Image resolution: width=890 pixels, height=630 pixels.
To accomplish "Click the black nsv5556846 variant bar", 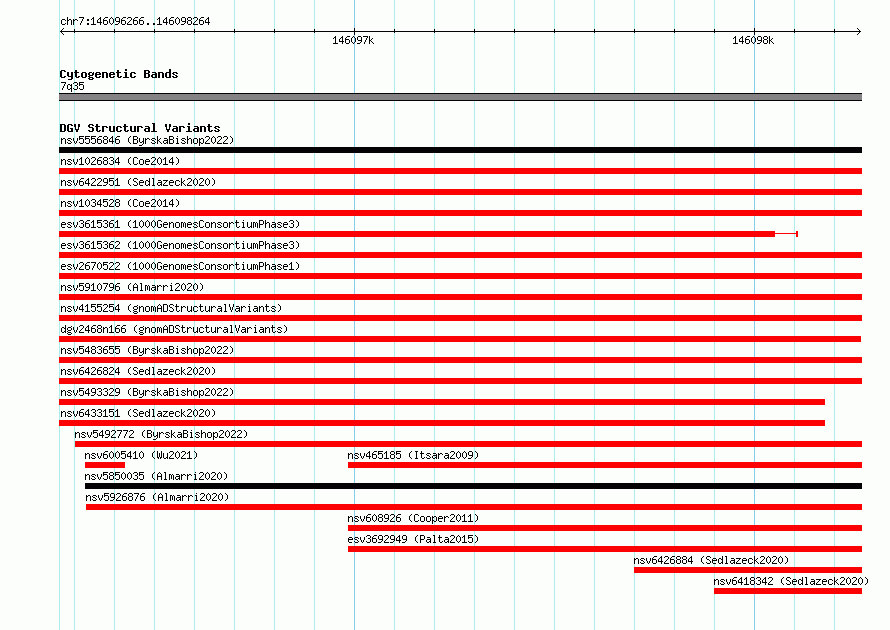I will tap(460, 150).
